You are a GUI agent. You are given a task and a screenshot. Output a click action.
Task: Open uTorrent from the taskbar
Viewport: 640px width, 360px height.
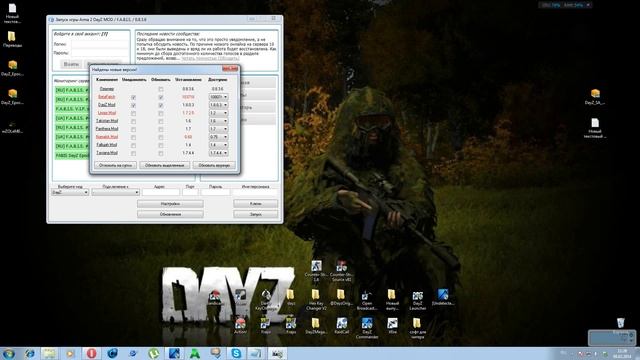[x=153, y=353]
